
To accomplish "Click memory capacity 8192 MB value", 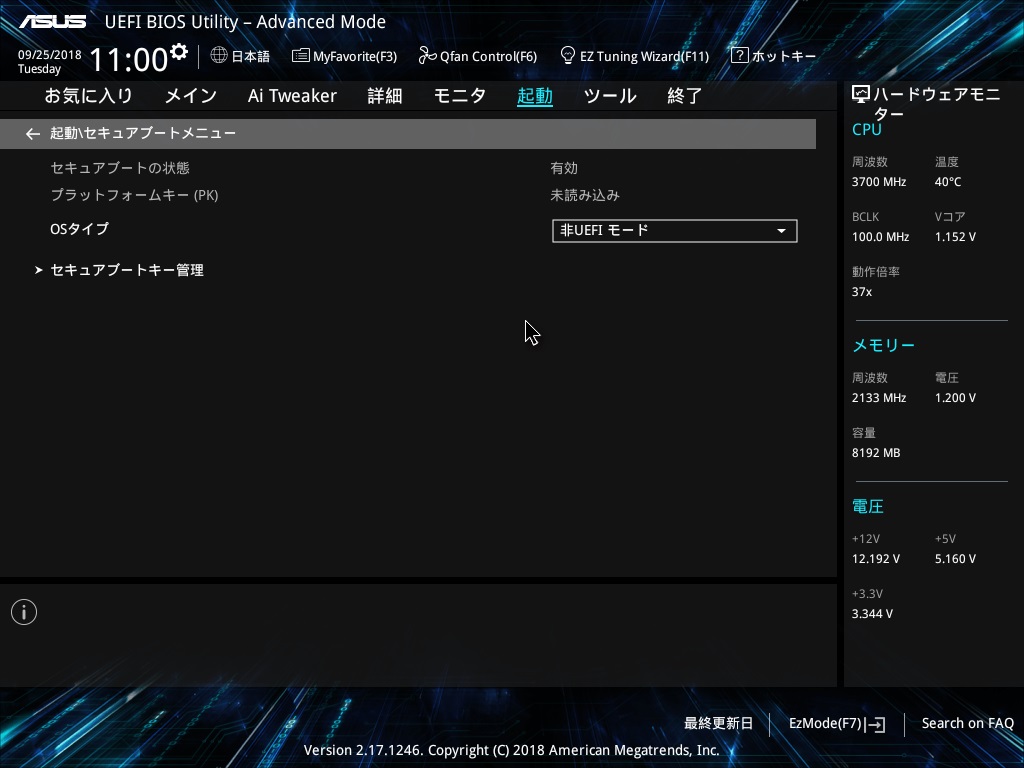I will (876, 453).
